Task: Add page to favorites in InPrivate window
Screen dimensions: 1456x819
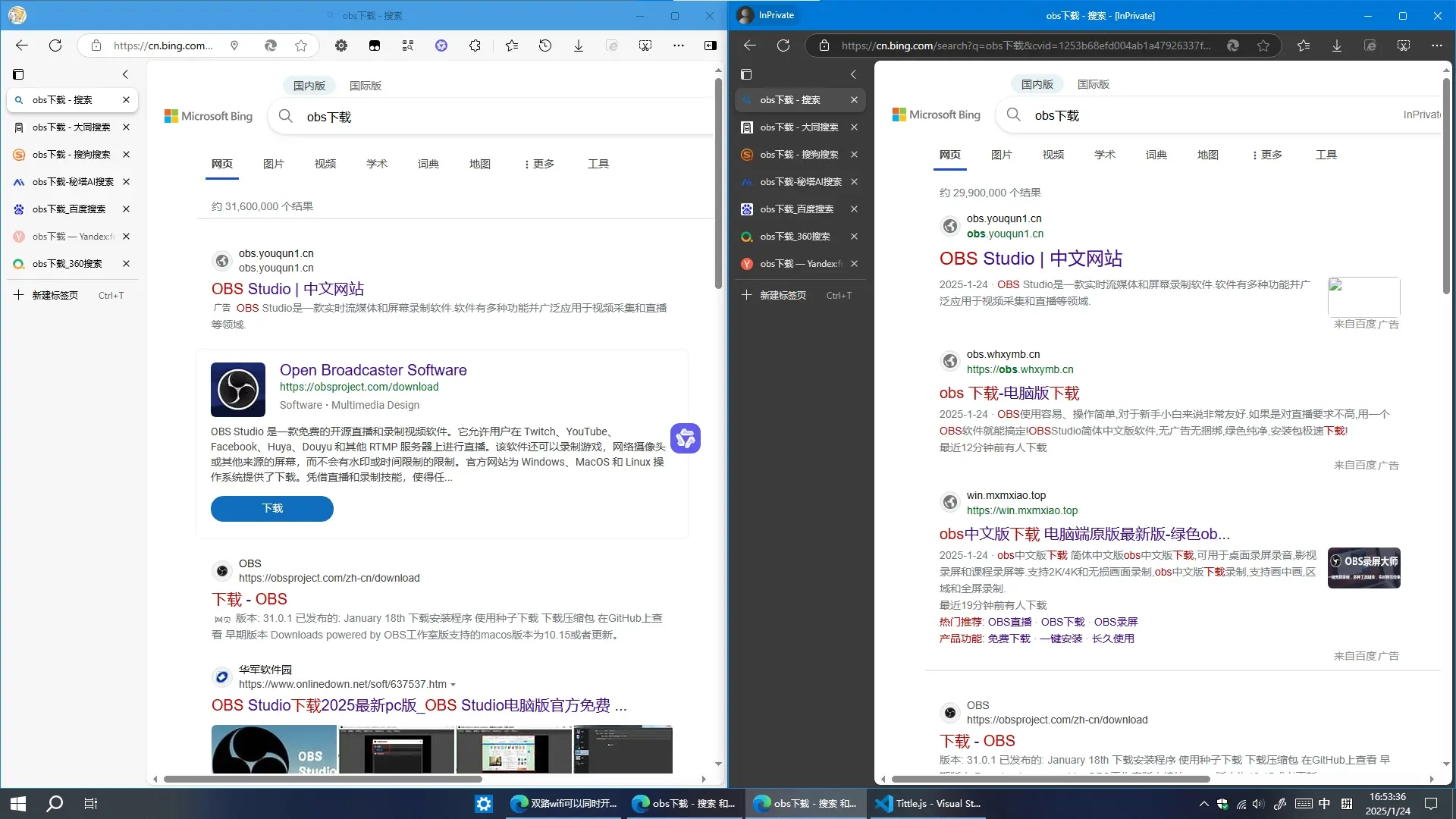Action: coord(1263,45)
